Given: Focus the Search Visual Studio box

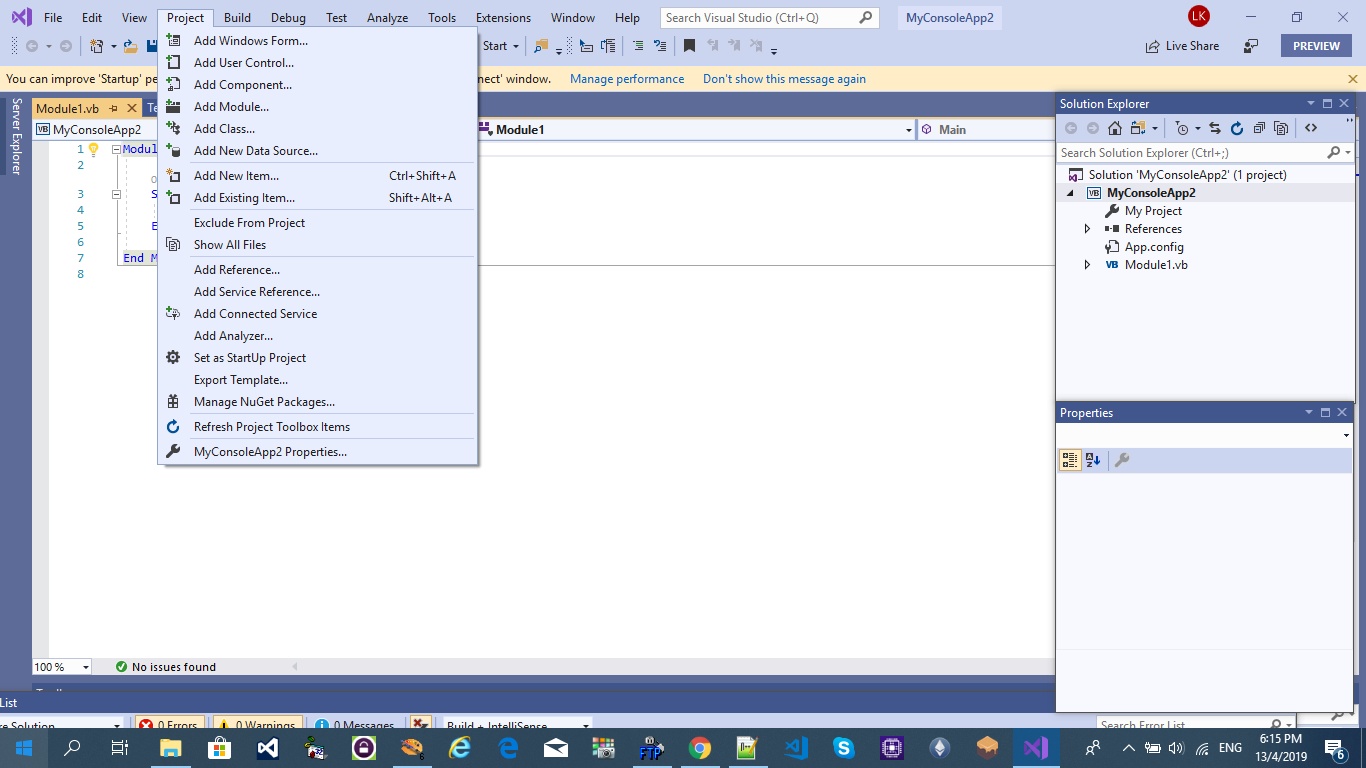Looking at the screenshot, I should coord(769,18).
